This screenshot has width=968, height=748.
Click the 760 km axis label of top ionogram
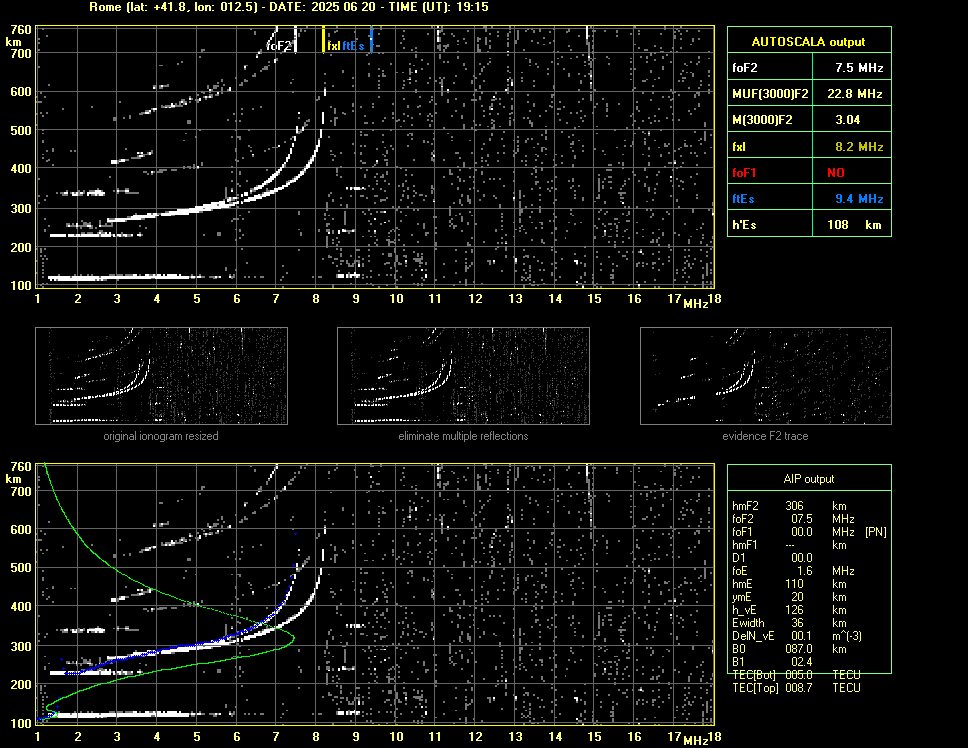[20, 30]
